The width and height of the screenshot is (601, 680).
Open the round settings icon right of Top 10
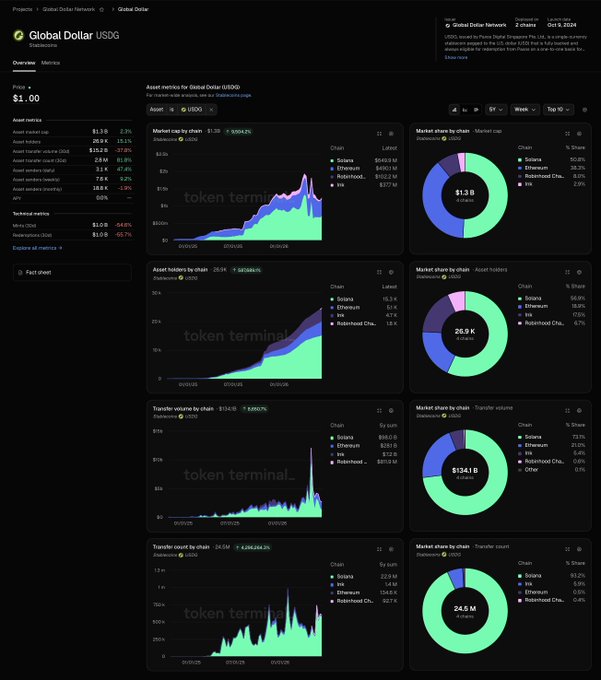pyautogui.click(x=585, y=110)
